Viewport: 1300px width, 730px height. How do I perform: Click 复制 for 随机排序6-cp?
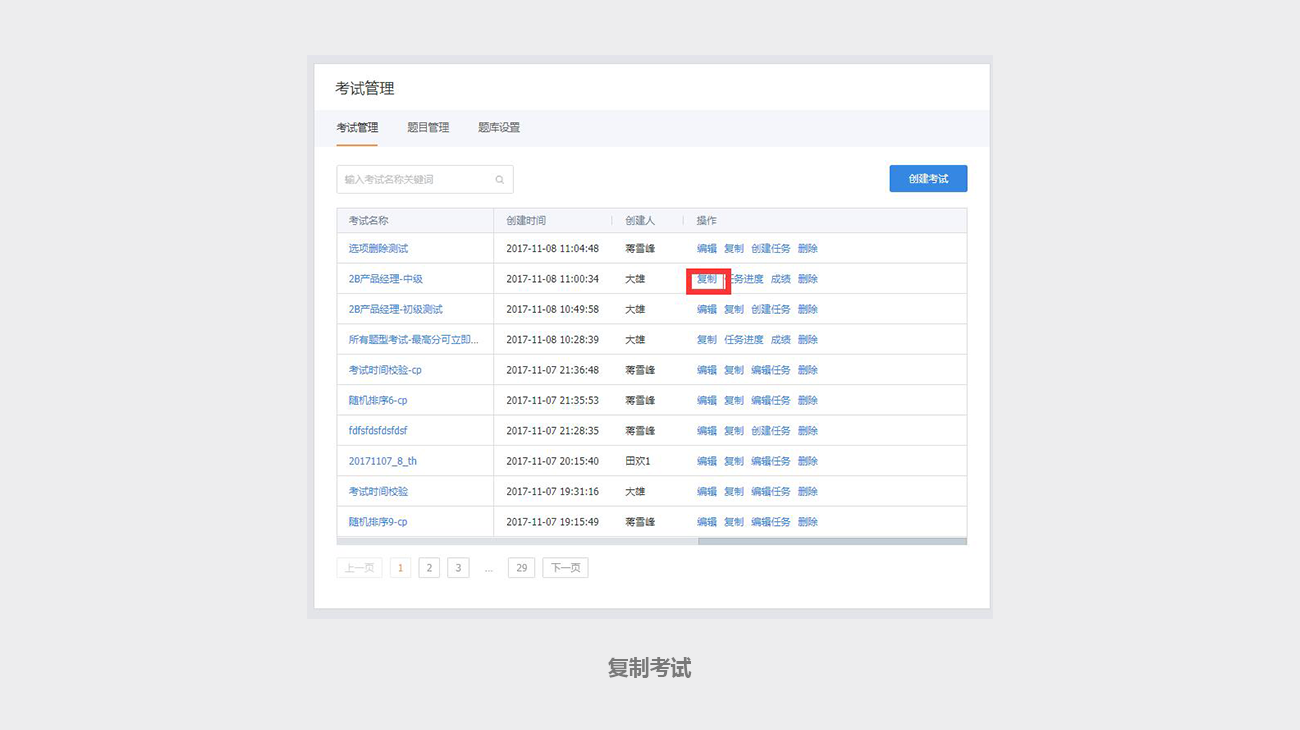[734, 401]
